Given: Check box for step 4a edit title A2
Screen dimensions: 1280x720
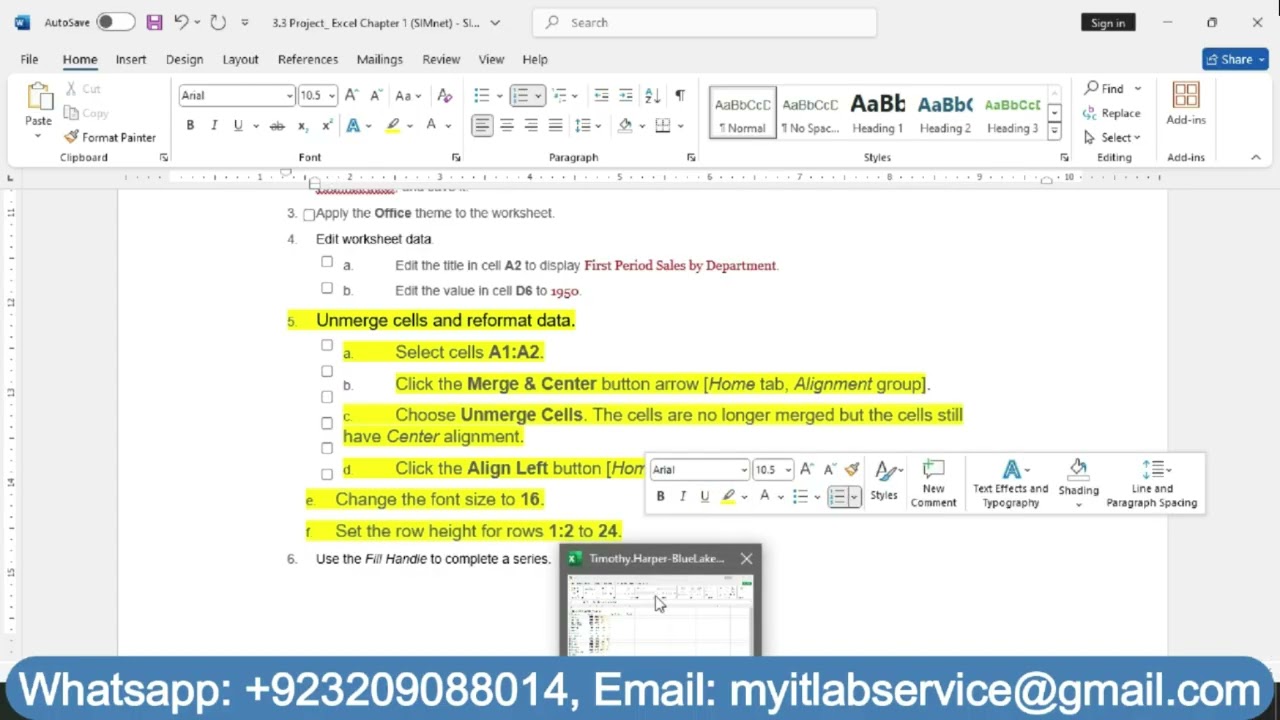Looking at the screenshot, I should coord(327,262).
